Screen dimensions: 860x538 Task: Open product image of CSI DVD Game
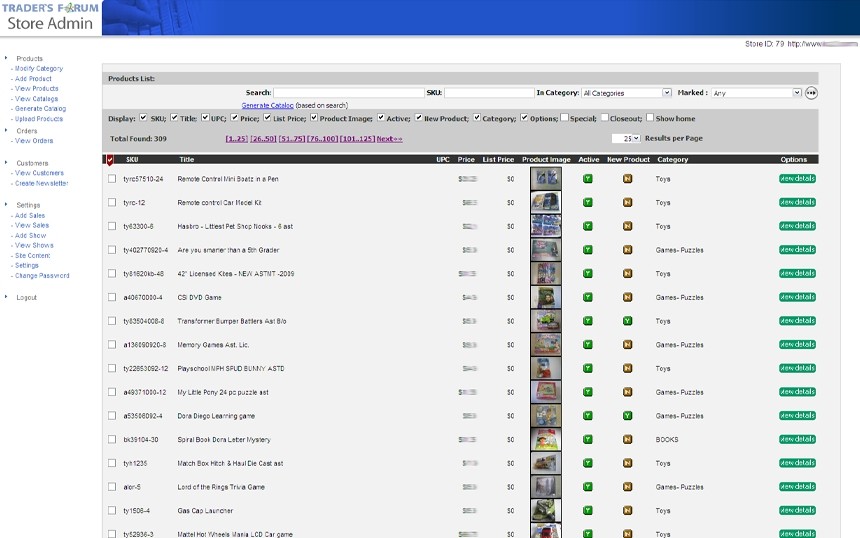point(546,297)
